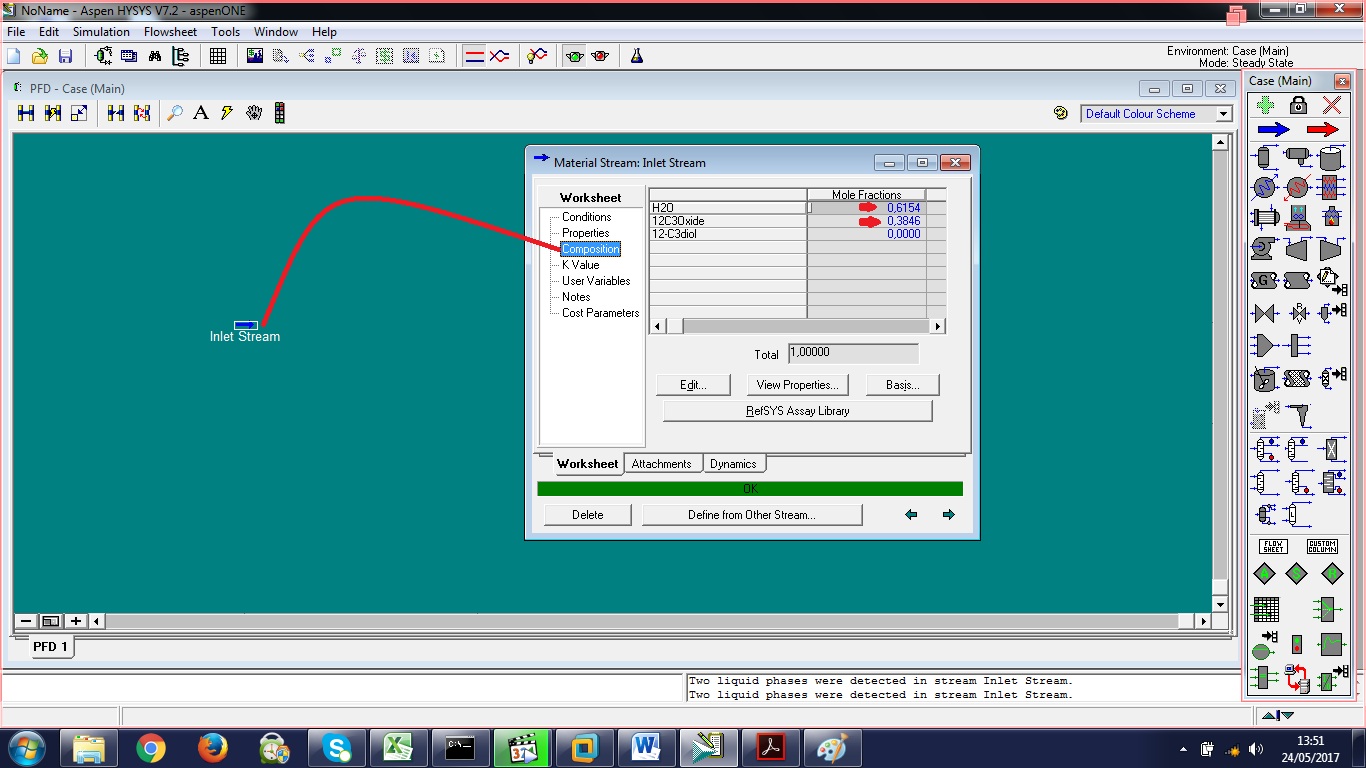Click the Basis button in the stream window
1366x768 pixels.
(901, 384)
